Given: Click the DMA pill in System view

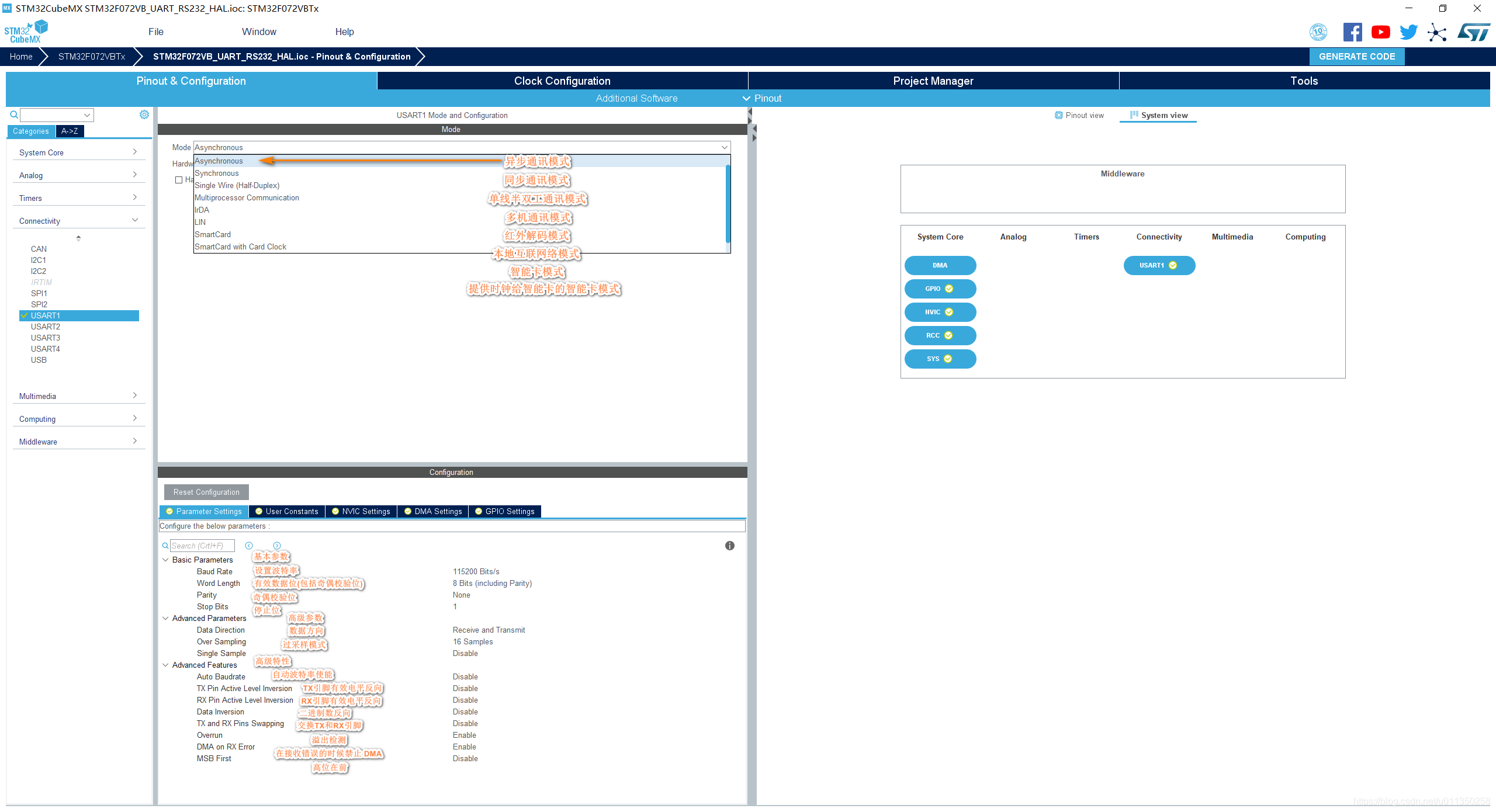Looking at the screenshot, I should pyautogui.click(x=940, y=265).
